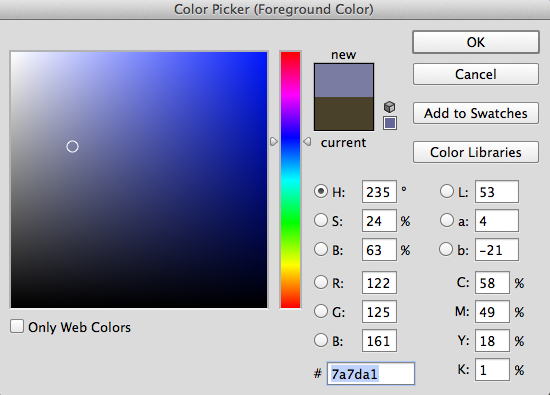The width and height of the screenshot is (550, 395).
Task: Click the right hue slider arrow handle
Action: tap(307, 141)
